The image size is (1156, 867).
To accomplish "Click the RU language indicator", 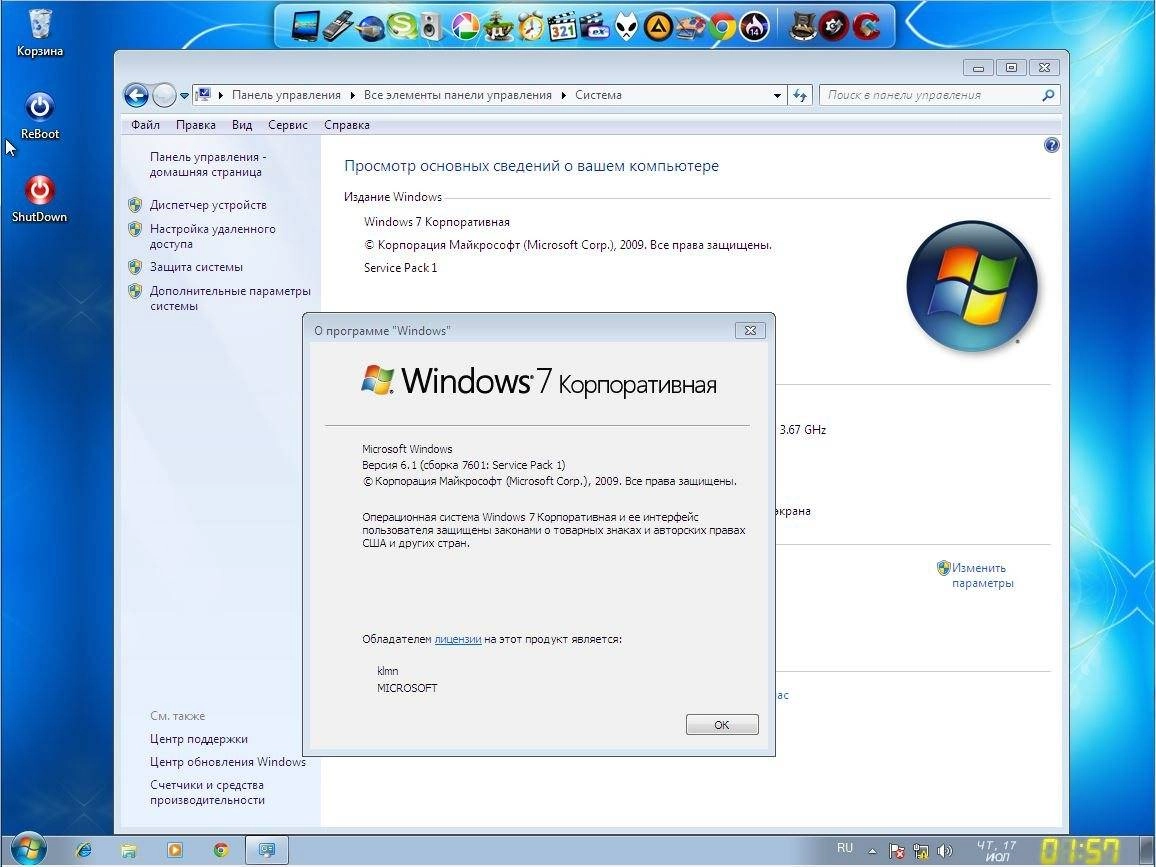I will click(845, 848).
